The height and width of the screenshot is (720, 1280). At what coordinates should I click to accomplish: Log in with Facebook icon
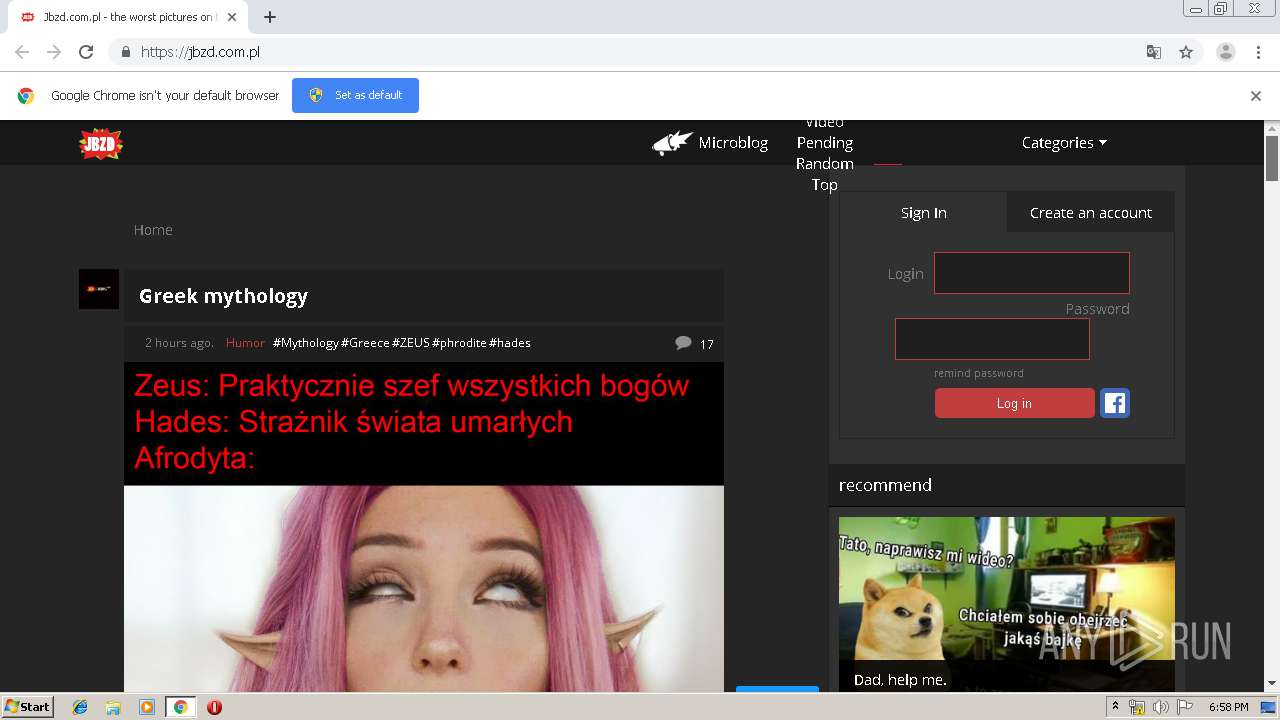click(x=1115, y=403)
